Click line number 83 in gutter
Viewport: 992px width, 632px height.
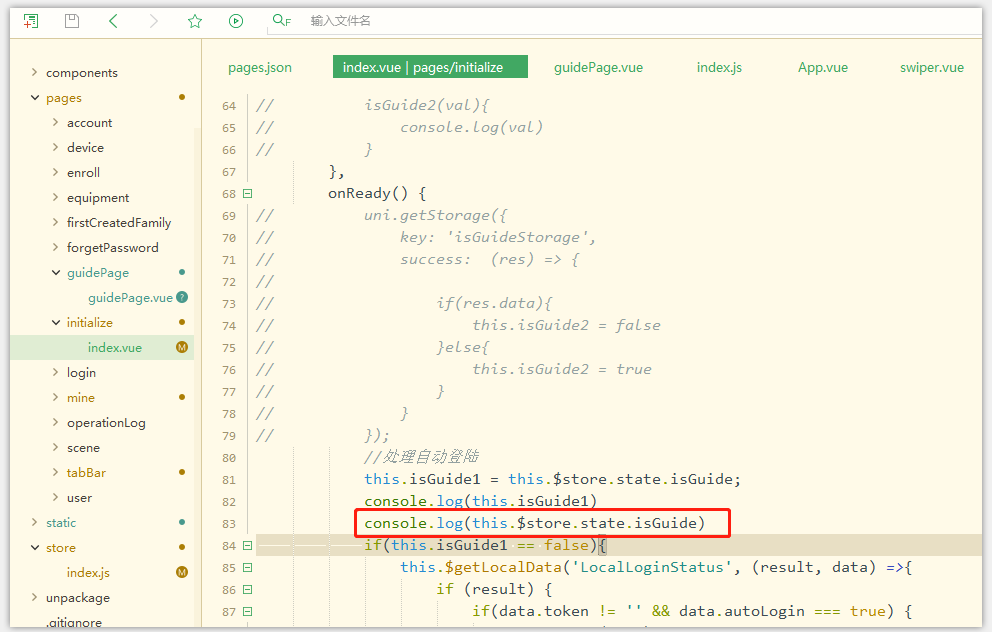coord(228,524)
